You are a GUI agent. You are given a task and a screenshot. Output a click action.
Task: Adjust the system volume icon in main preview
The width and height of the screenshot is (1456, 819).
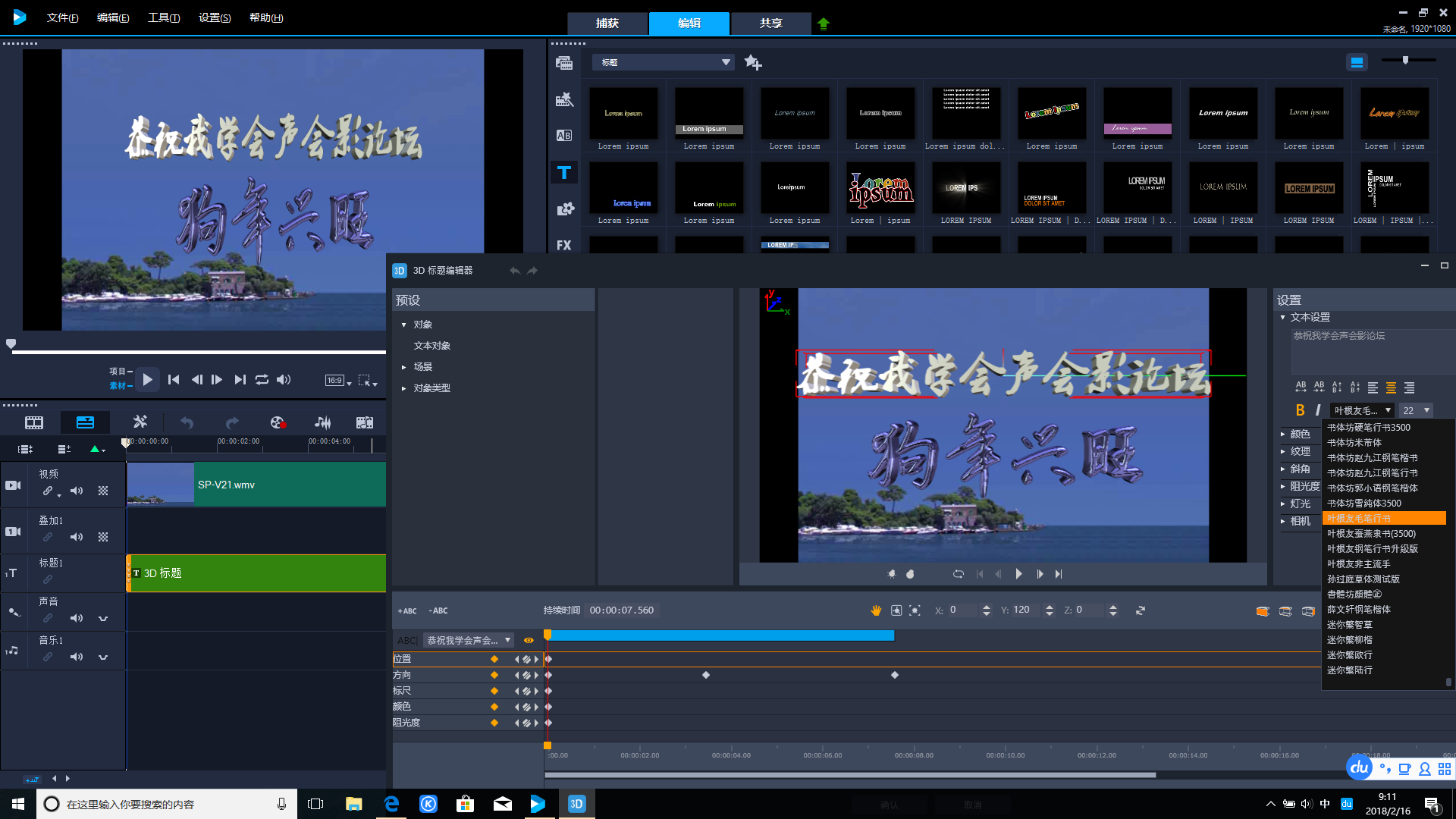(284, 380)
